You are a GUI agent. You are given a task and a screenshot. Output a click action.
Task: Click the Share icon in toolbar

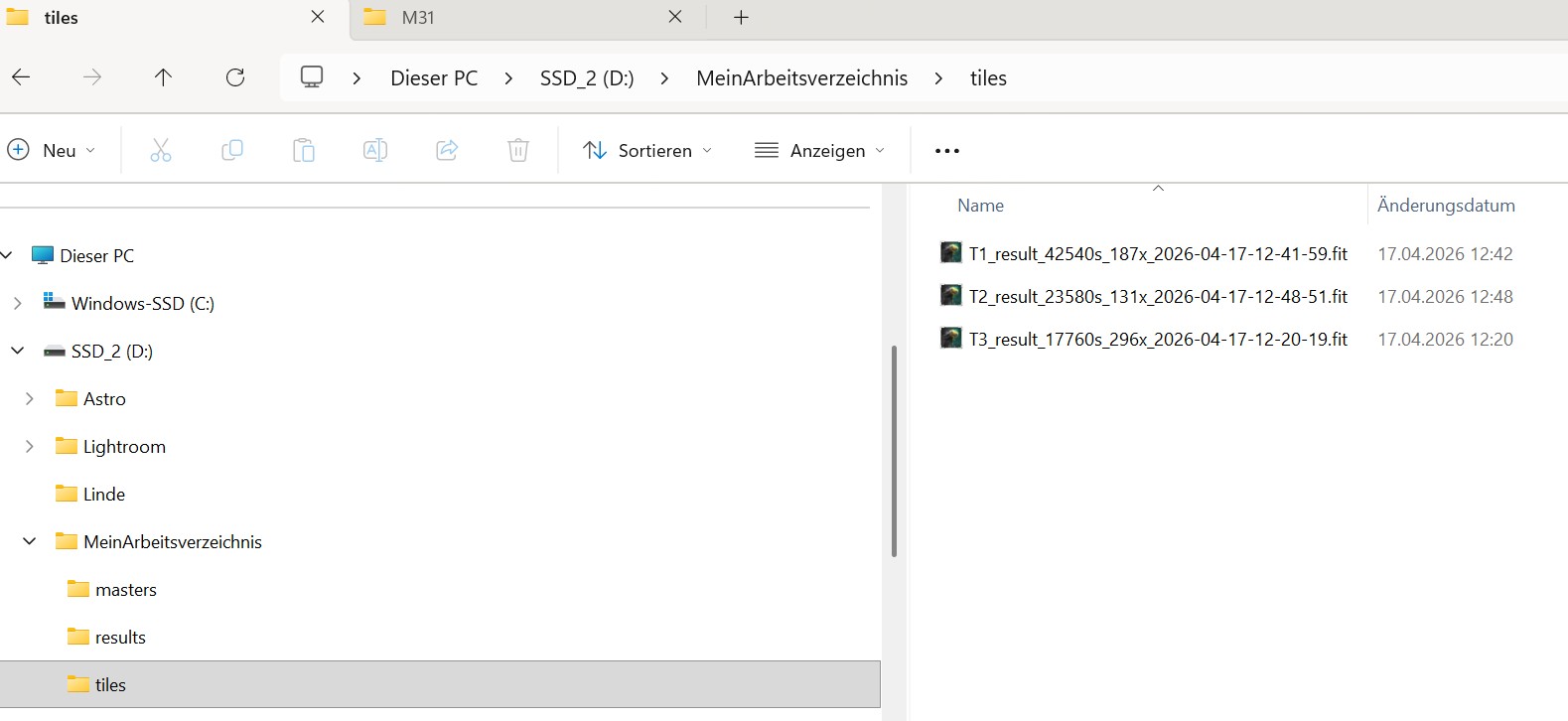(447, 151)
